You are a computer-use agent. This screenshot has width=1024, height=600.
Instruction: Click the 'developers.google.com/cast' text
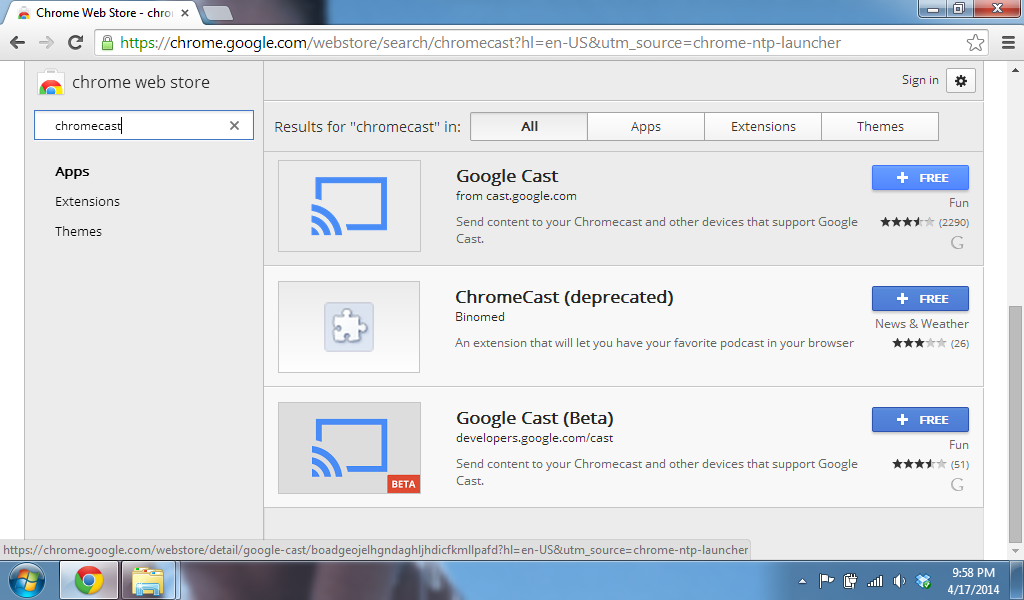pos(534,438)
